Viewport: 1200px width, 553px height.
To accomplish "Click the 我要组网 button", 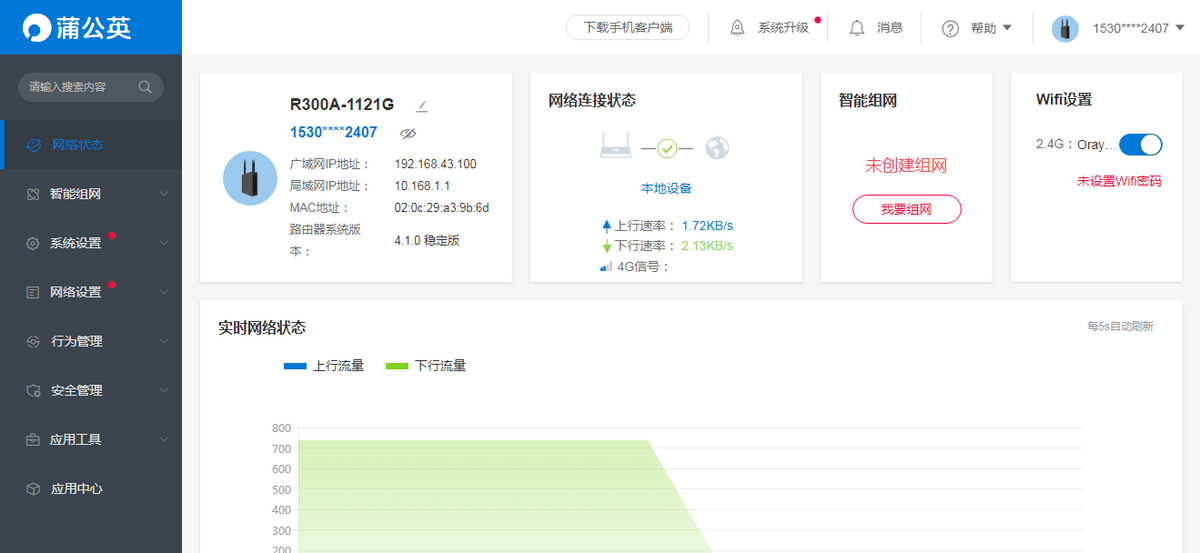I will point(906,209).
